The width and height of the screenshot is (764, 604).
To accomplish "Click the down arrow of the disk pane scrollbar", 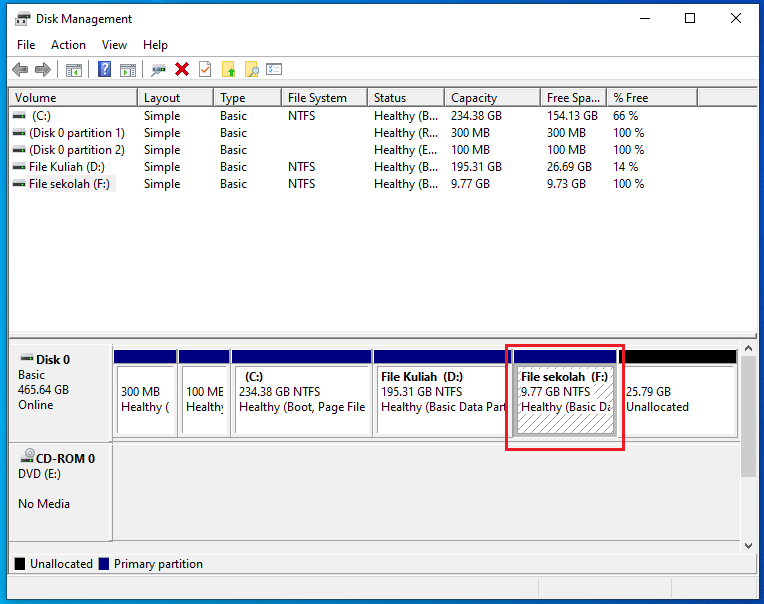I will [750, 546].
